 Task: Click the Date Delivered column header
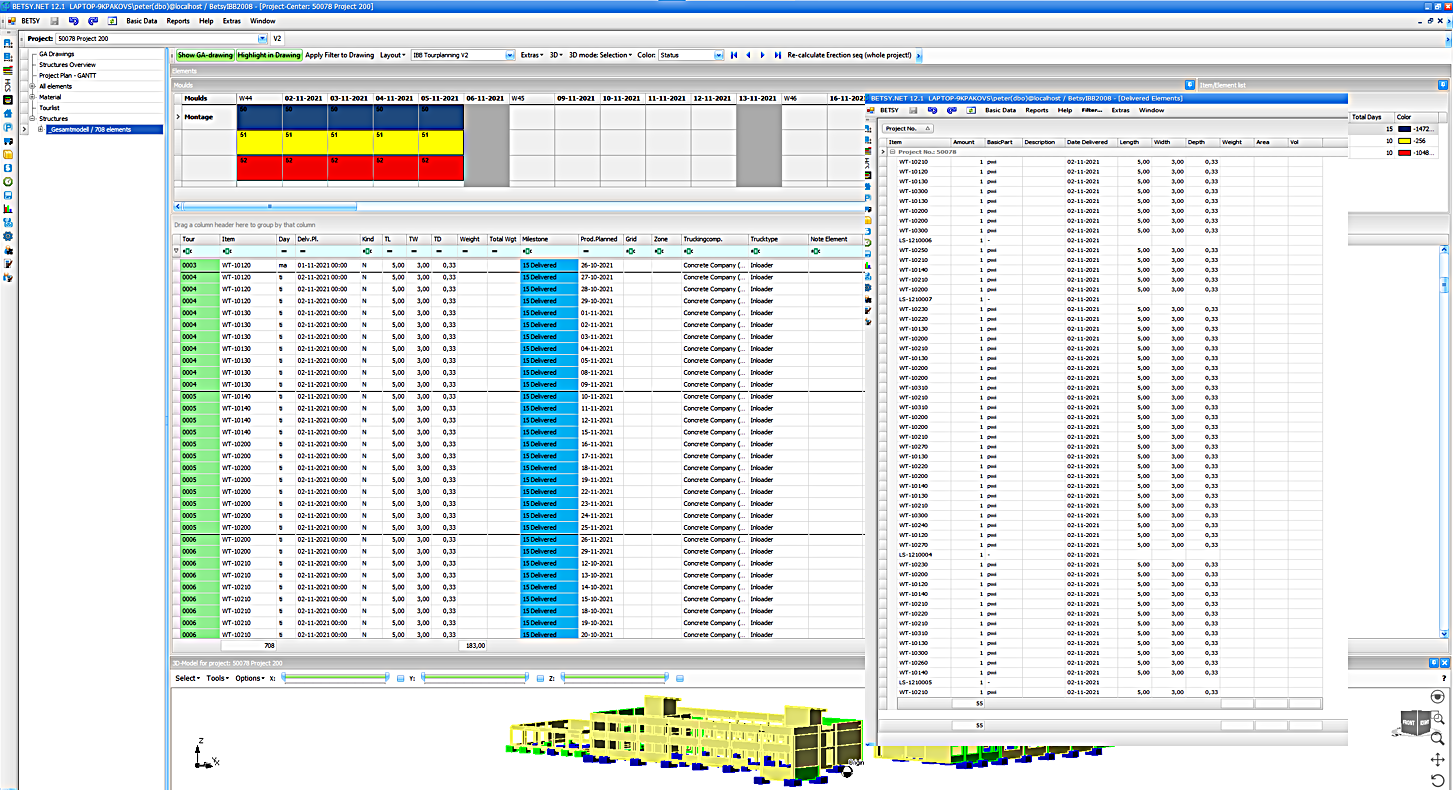point(1091,142)
